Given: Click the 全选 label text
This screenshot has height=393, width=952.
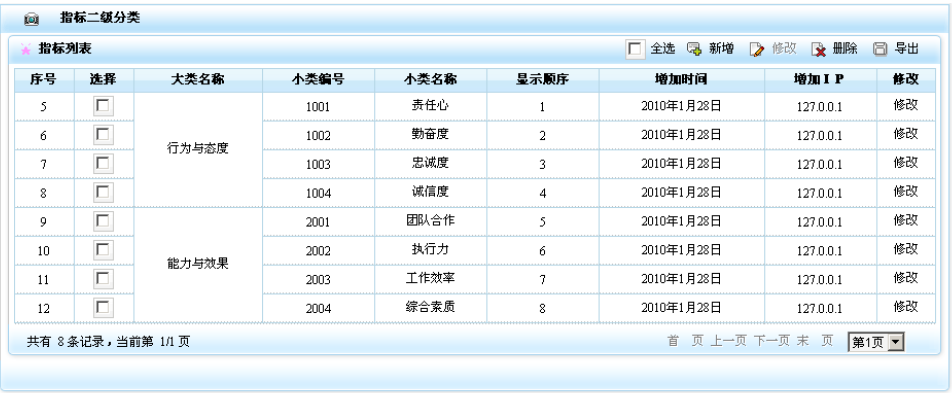Looking at the screenshot, I should [662, 49].
